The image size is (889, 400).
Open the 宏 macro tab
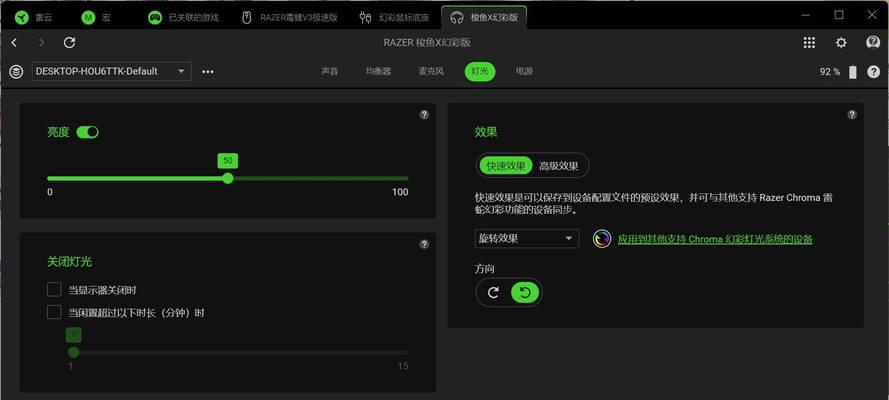[96, 18]
